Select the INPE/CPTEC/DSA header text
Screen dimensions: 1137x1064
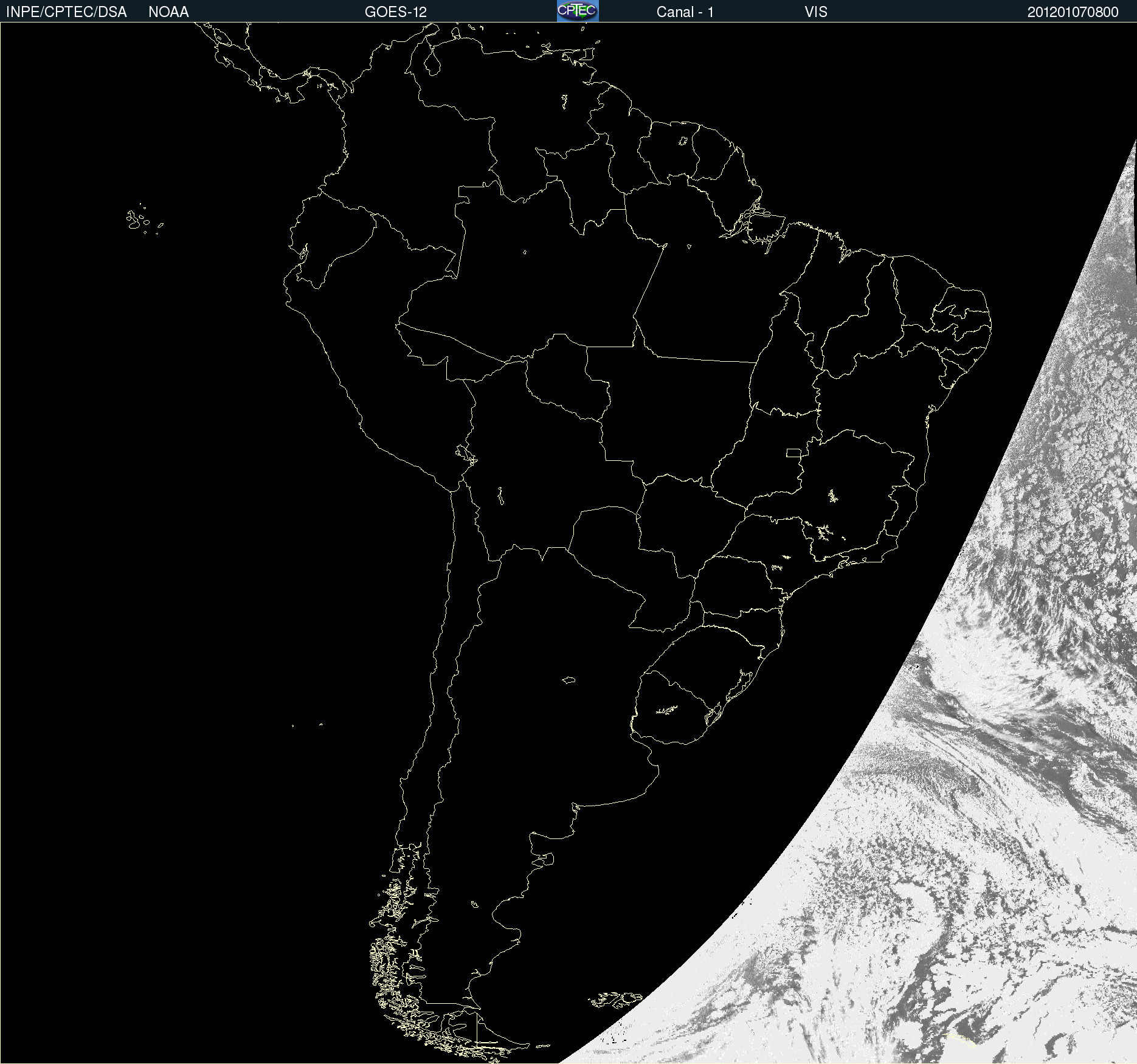[66, 12]
